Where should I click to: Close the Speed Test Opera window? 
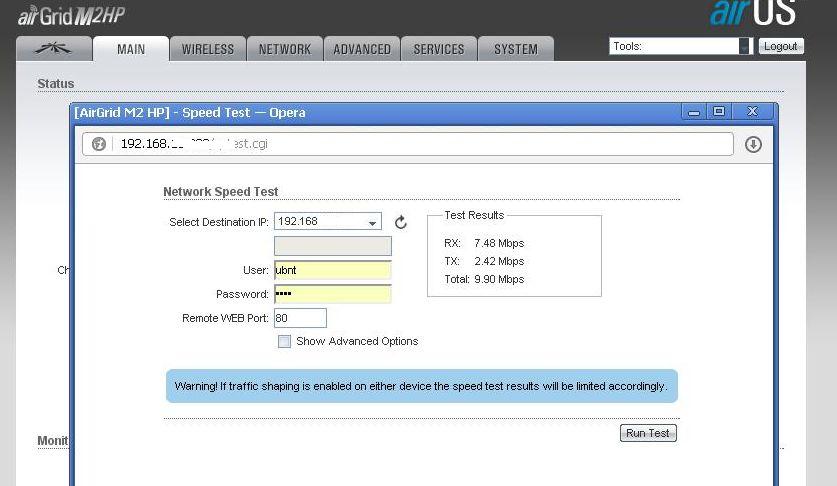click(x=753, y=112)
